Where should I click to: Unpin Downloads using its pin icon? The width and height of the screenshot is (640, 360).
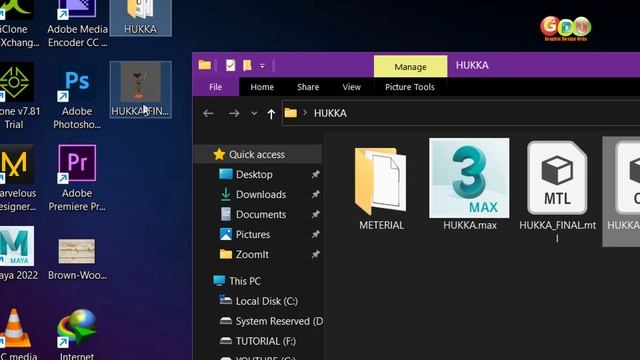point(316,194)
